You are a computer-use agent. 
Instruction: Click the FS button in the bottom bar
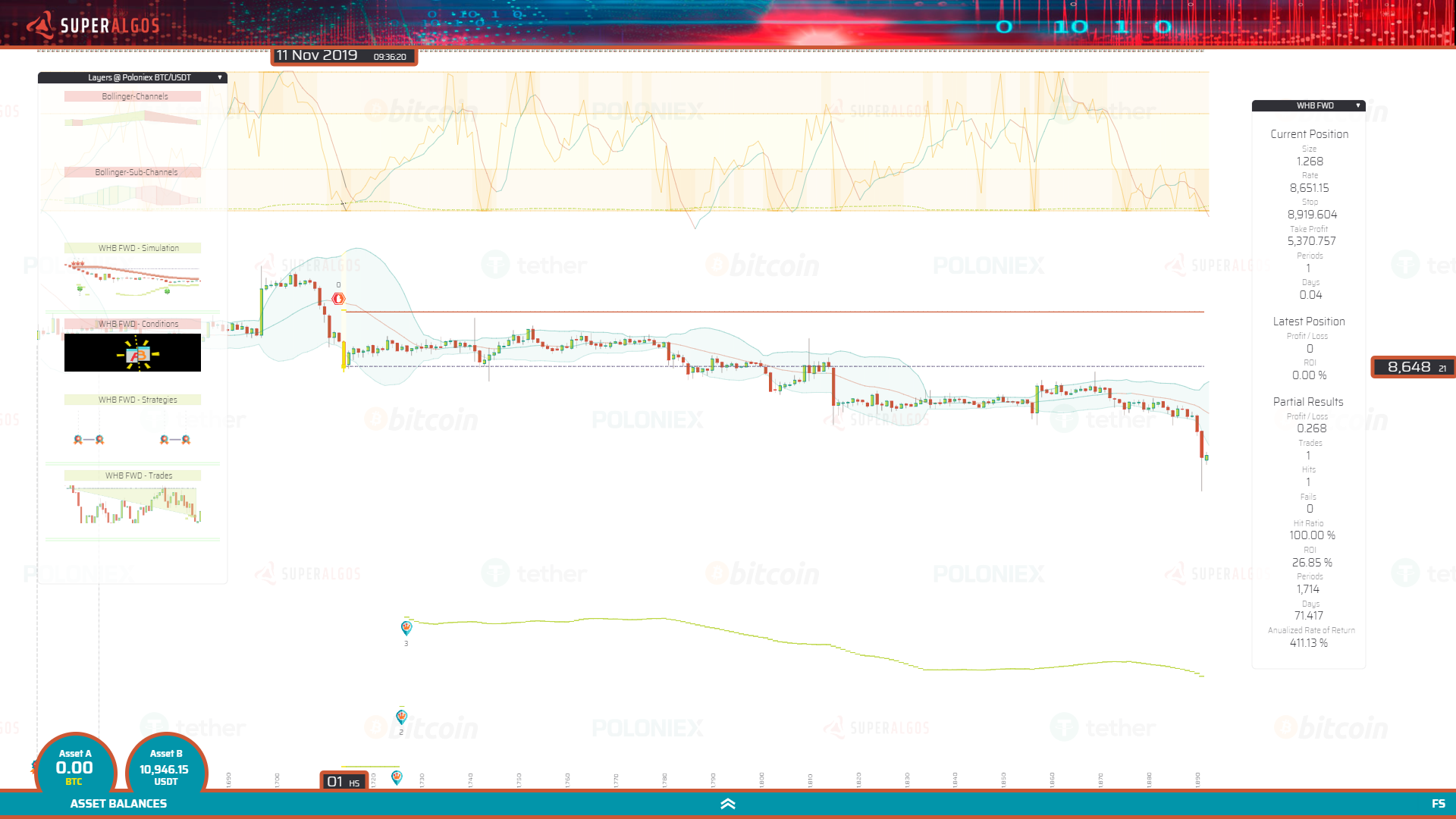[1438, 804]
